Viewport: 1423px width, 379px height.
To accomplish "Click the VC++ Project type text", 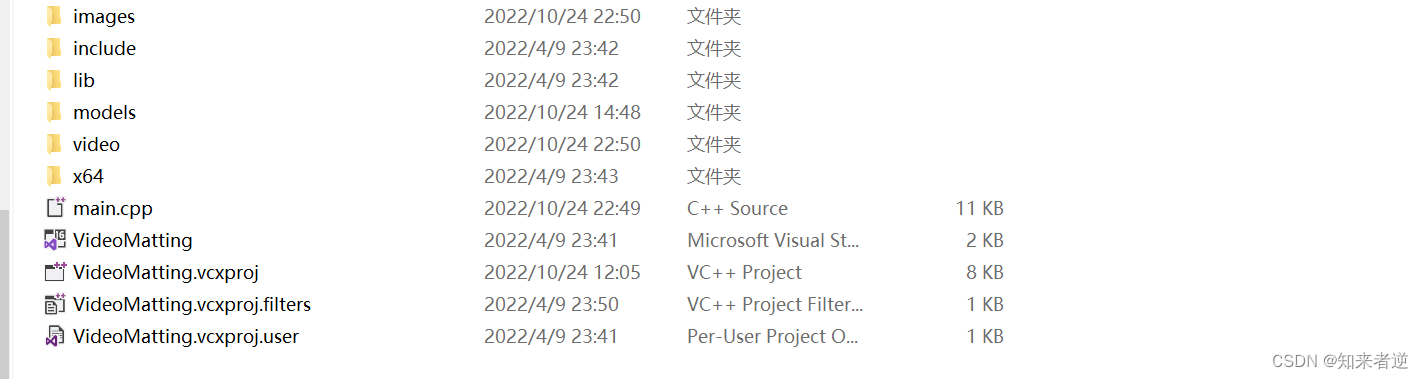I will click(x=744, y=273).
